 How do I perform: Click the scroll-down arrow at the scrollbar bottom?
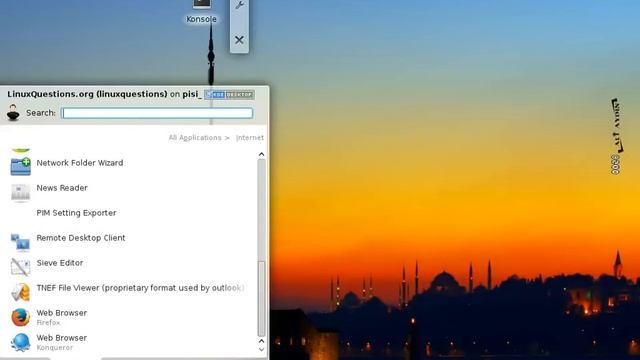[x=262, y=349]
